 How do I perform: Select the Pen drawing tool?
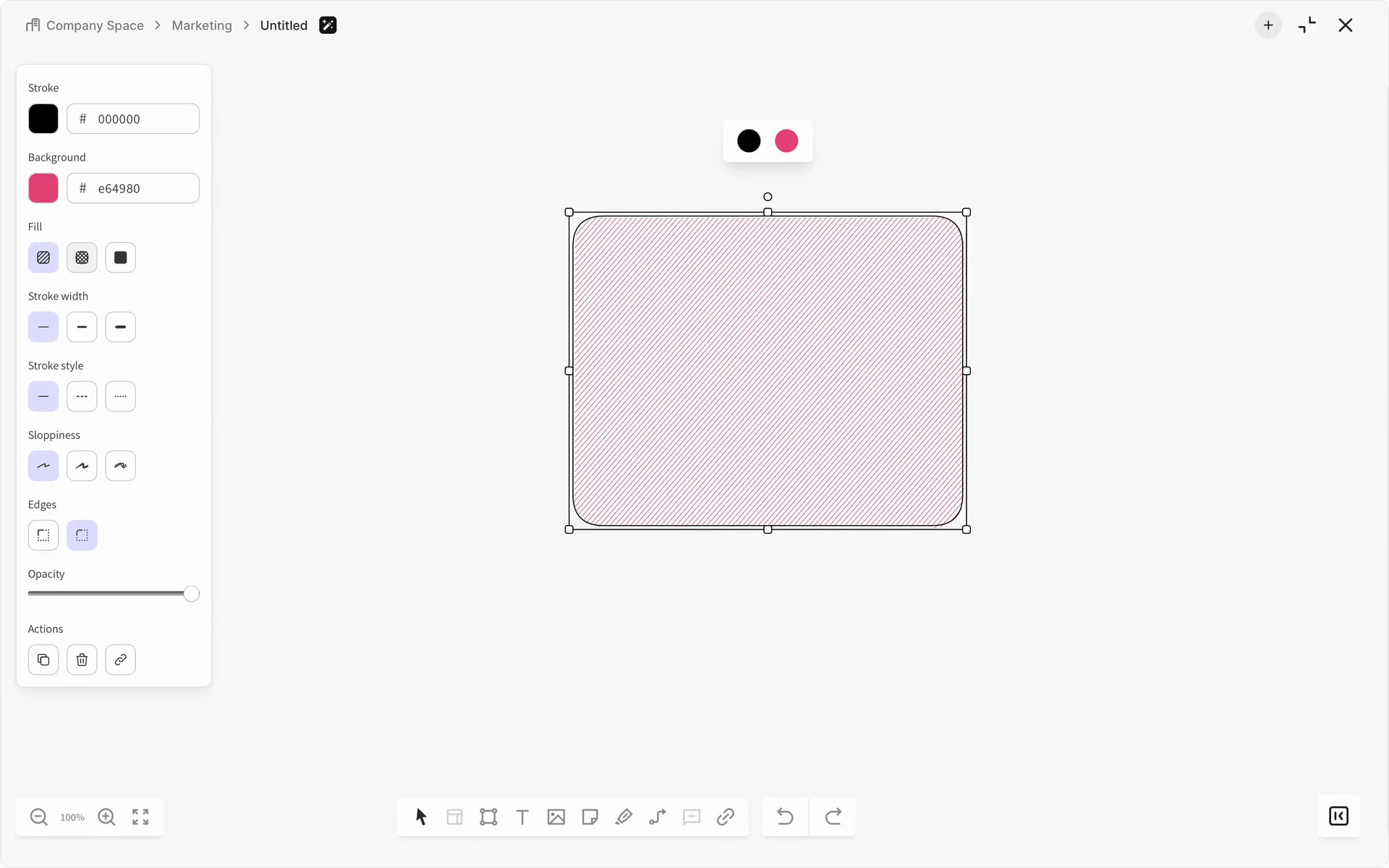coord(624,817)
